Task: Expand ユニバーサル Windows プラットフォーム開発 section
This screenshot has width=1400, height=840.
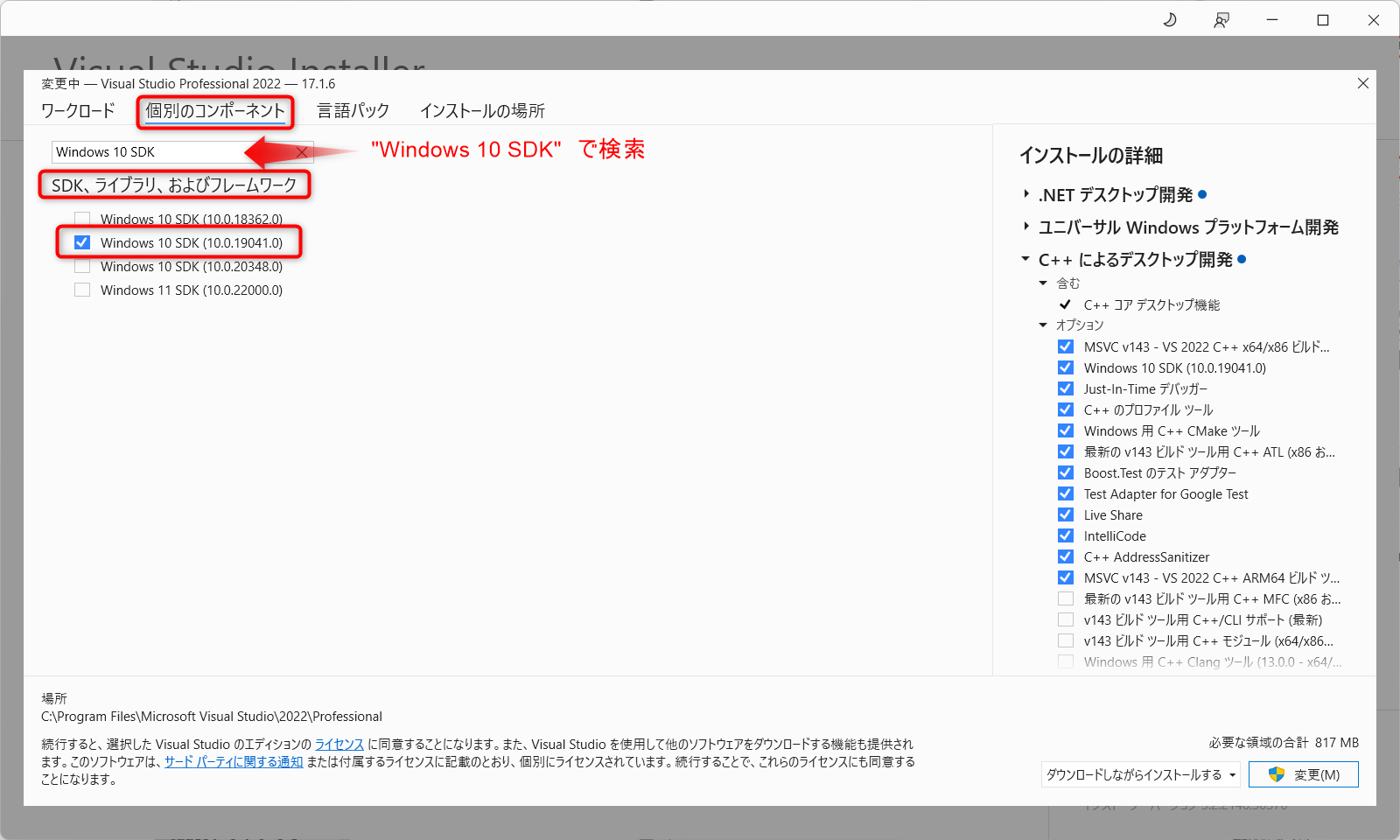Action: coord(1026,227)
